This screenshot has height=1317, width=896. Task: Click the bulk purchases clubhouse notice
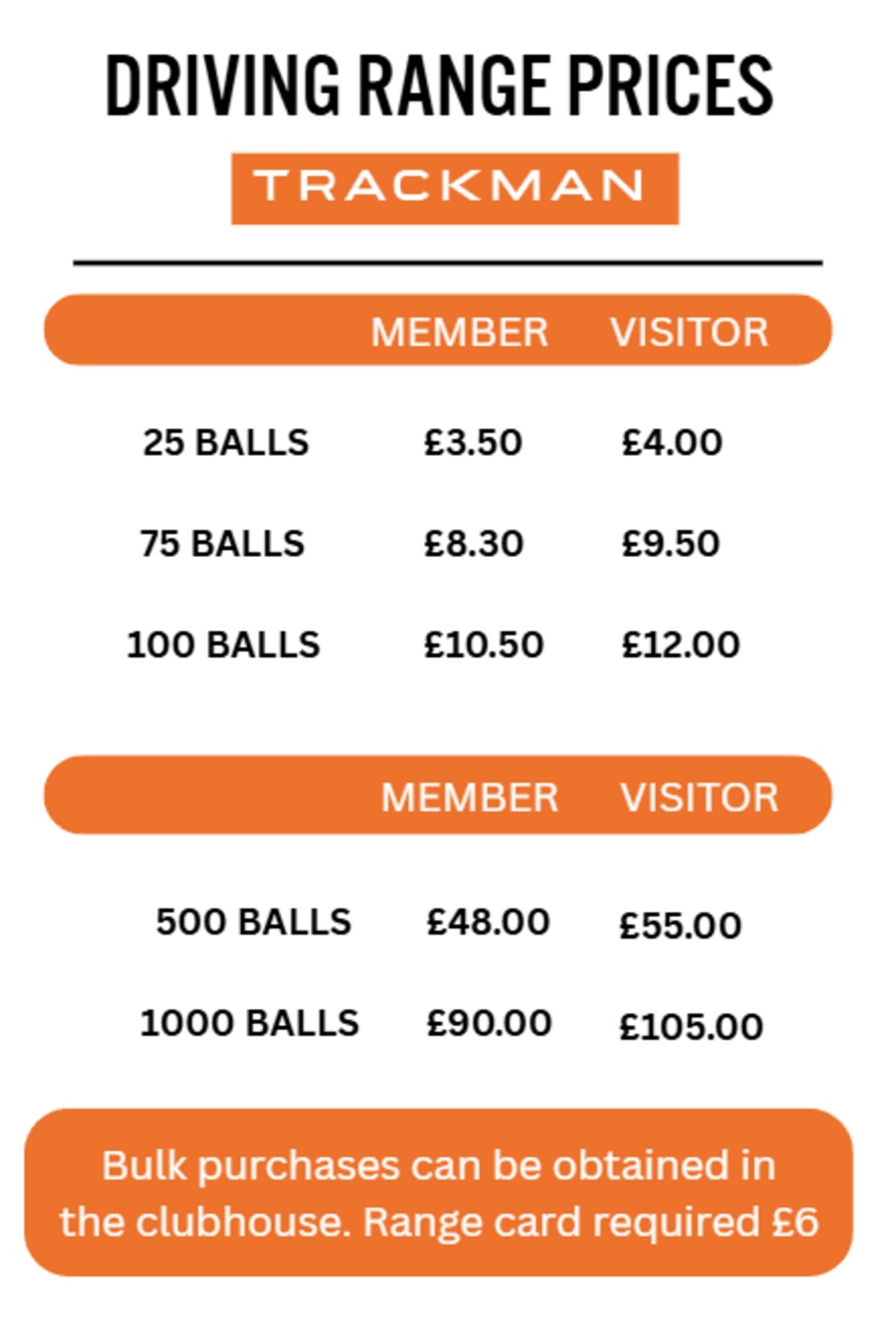[x=438, y=1193]
